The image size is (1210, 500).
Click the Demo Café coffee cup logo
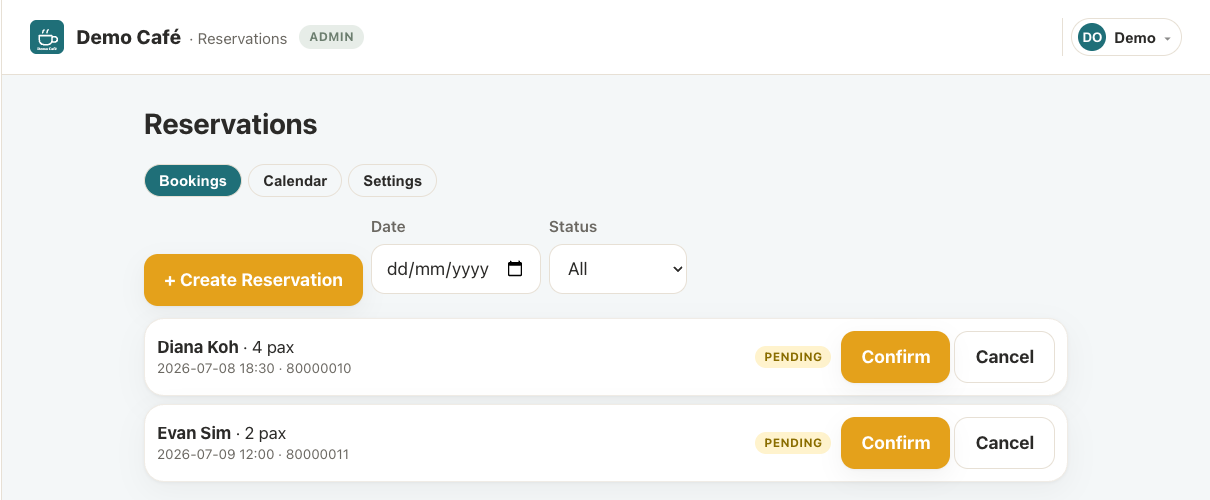47,37
